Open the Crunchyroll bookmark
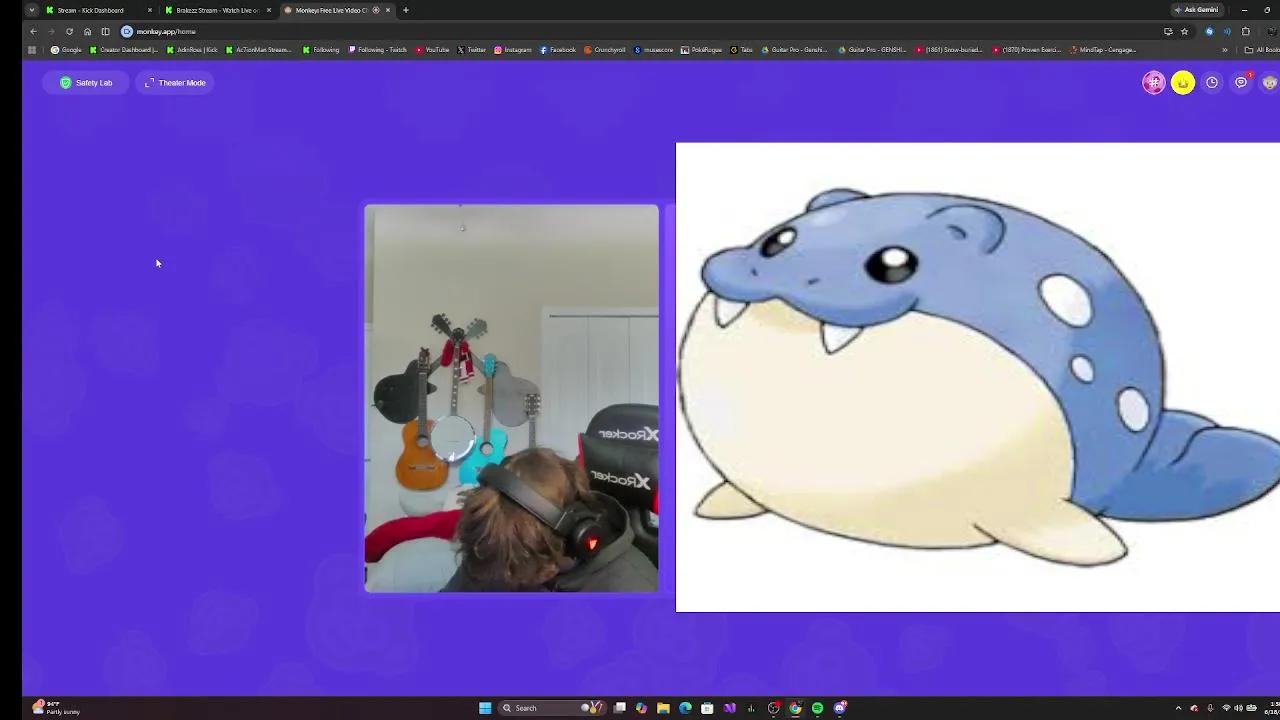The image size is (1280, 720). coord(604,50)
